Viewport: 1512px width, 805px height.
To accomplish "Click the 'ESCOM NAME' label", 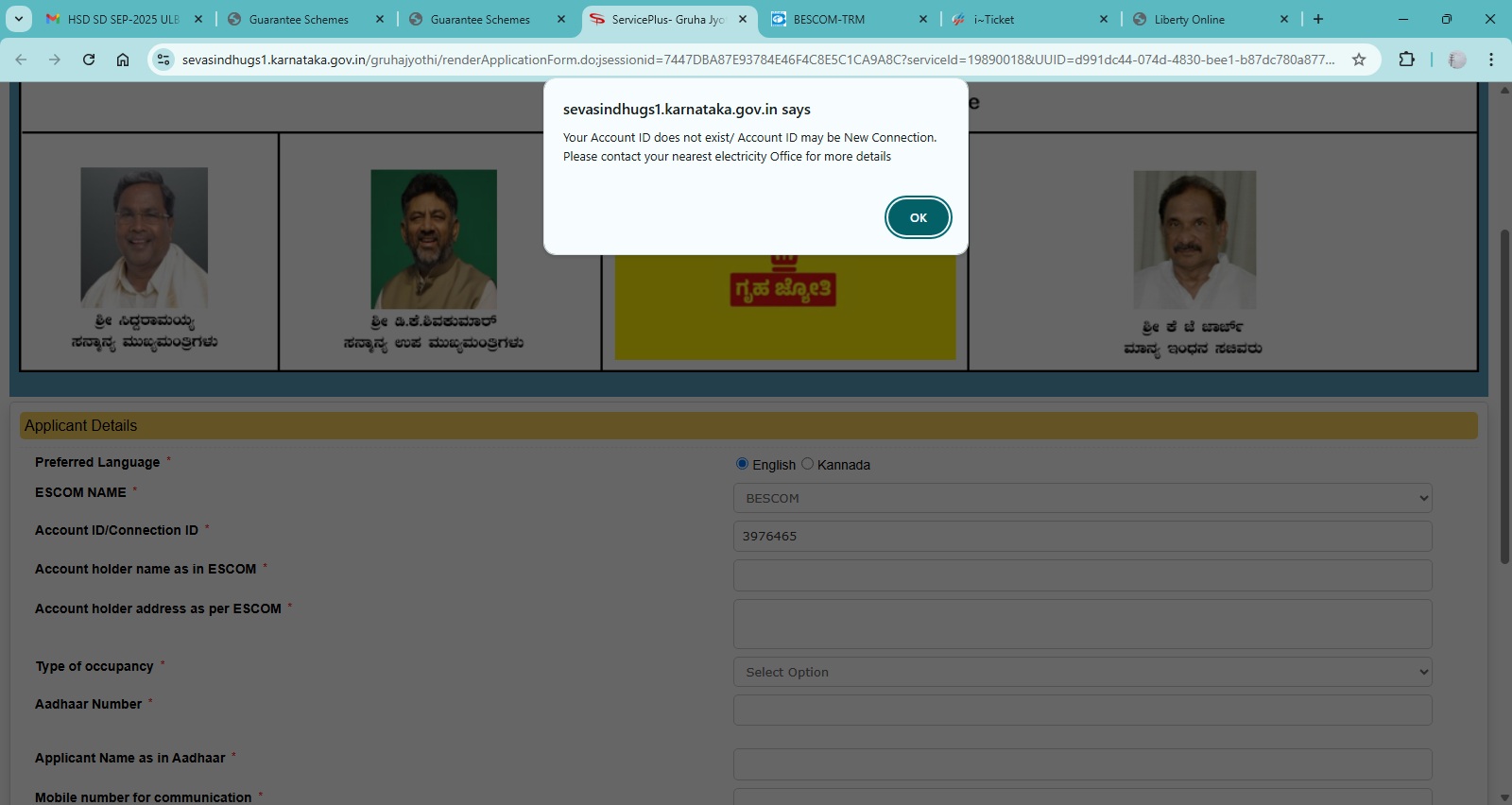I will 80,492.
